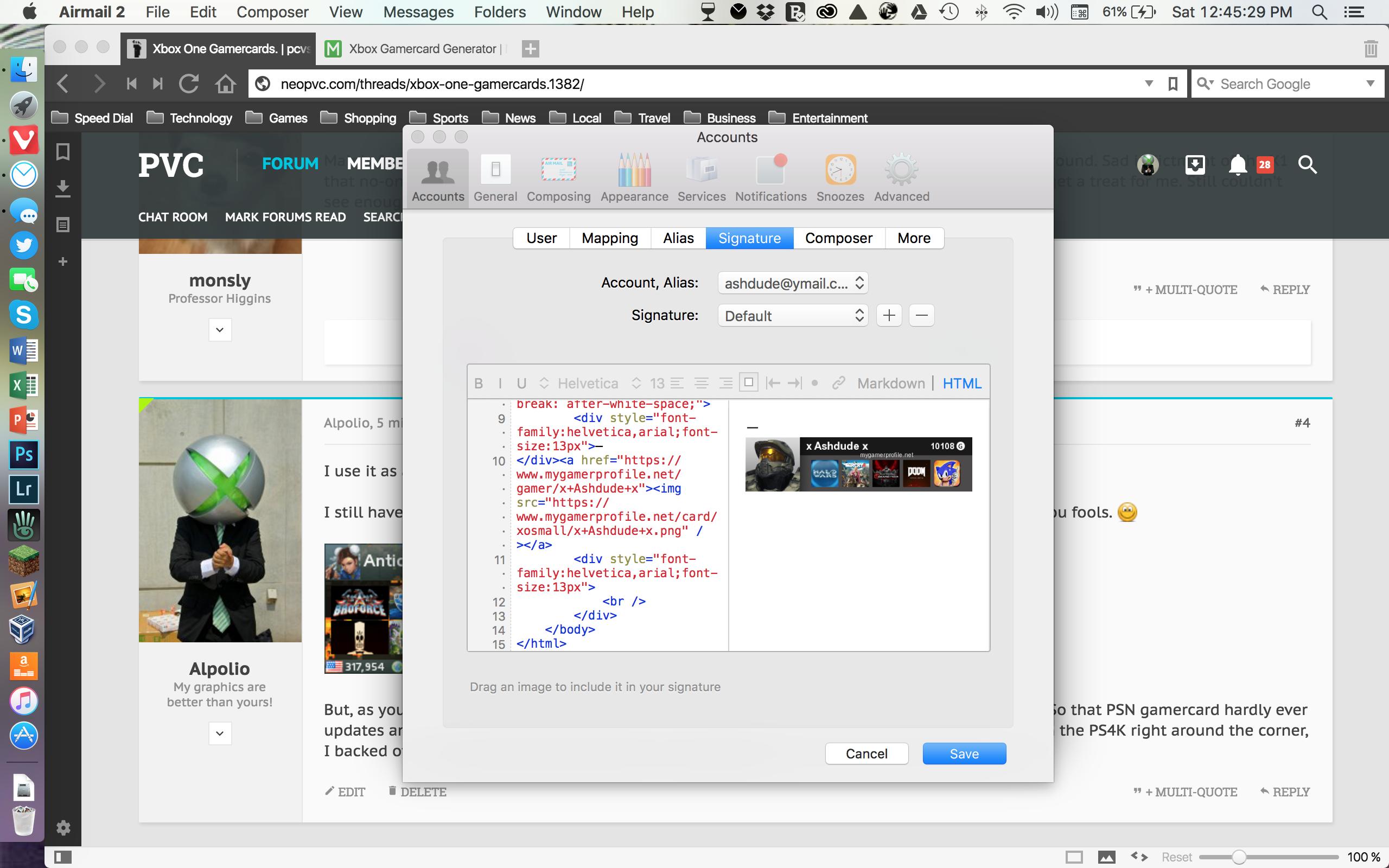Click CHAT ROOM forum link
Image resolution: width=1389 pixels, height=868 pixels.
click(173, 217)
